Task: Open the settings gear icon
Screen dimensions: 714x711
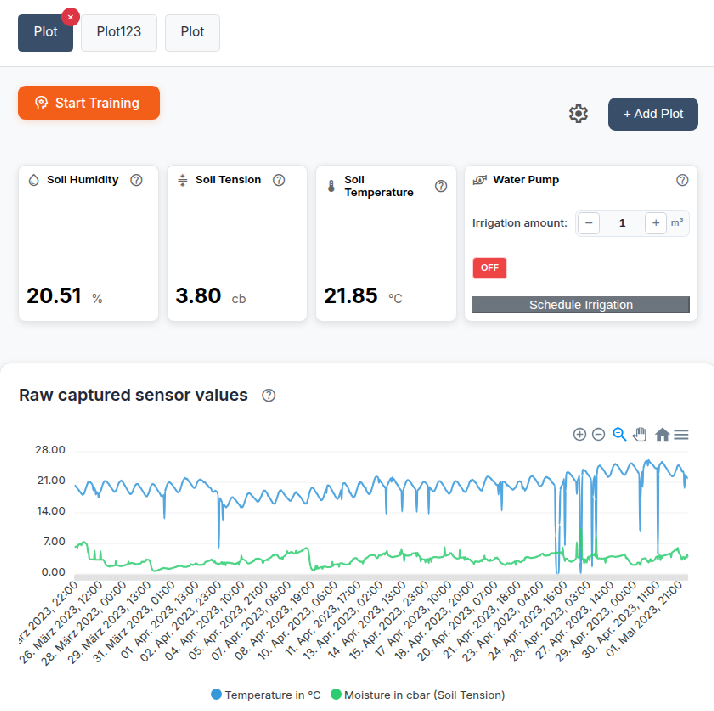Action: 578,114
